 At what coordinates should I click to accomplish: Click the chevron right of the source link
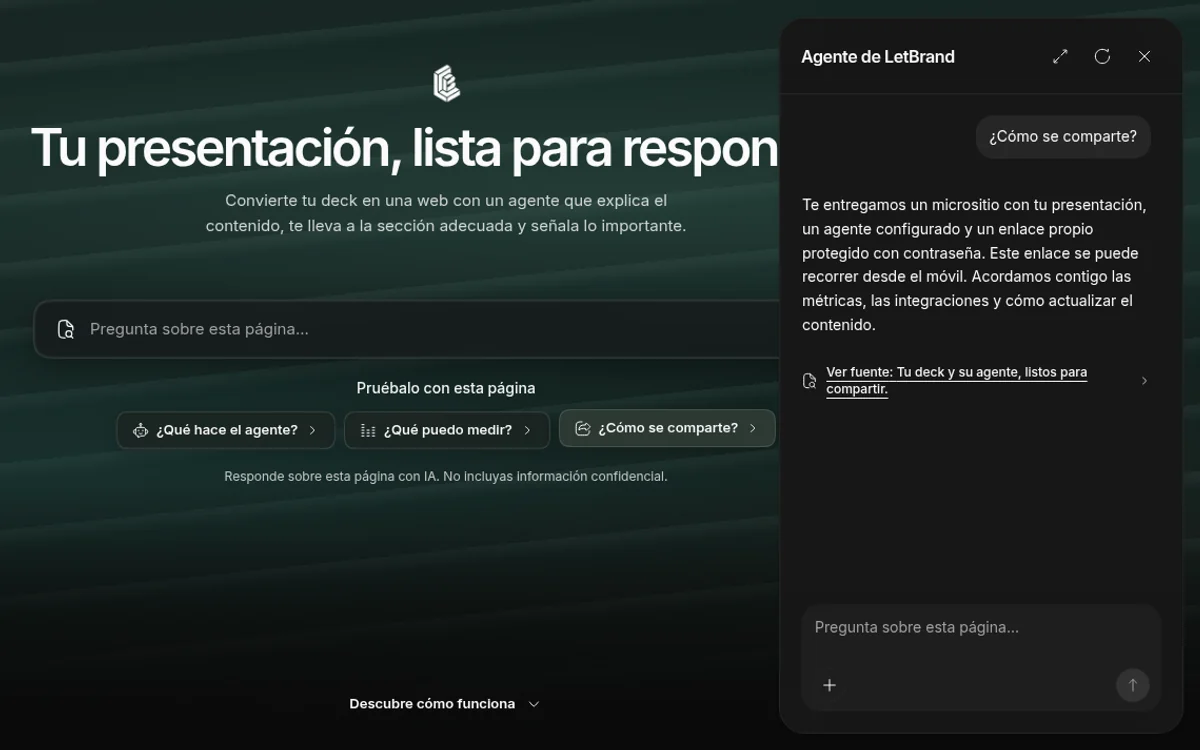(1144, 380)
